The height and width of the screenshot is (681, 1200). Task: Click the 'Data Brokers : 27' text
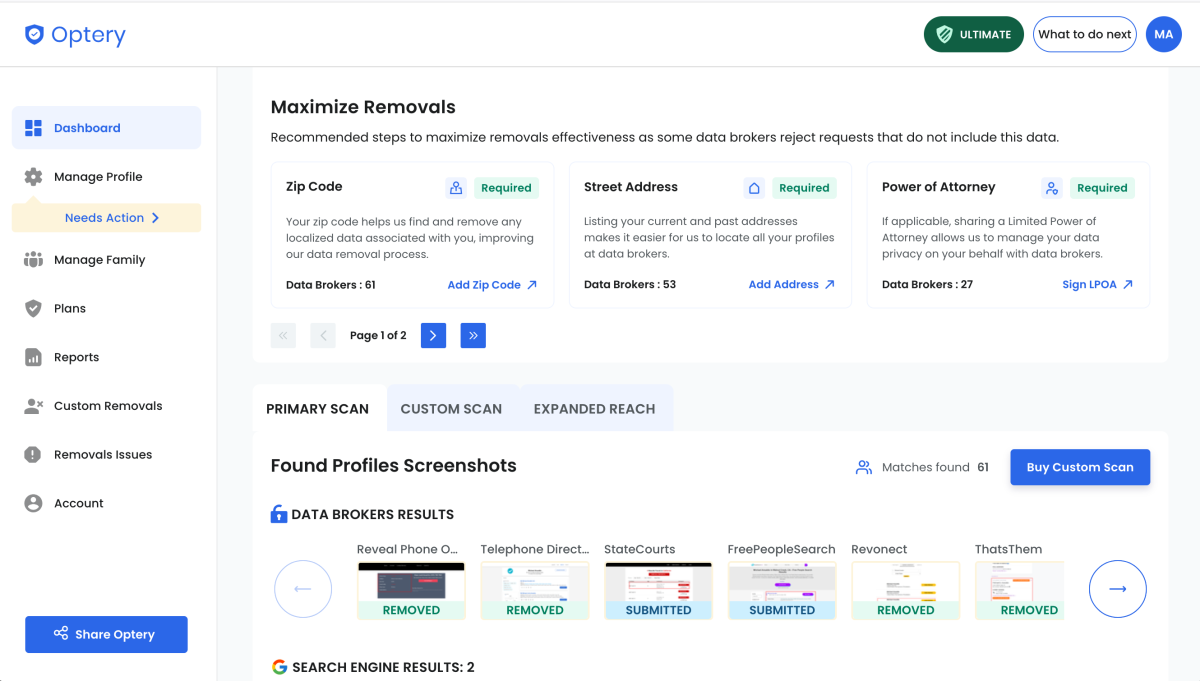pyautogui.click(x=927, y=285)
